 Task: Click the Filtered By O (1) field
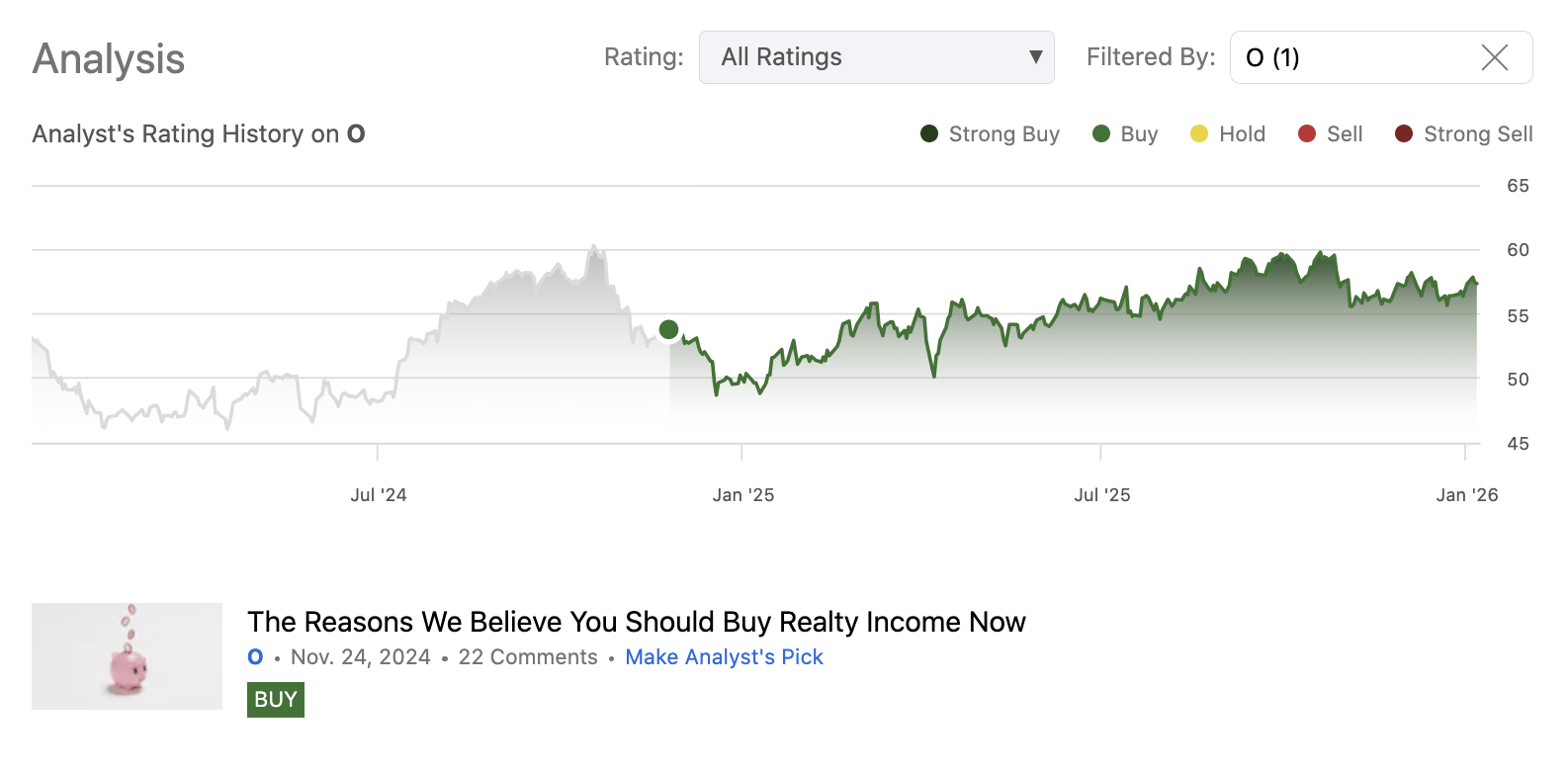pyautogui.click(x=1381, y=57)
